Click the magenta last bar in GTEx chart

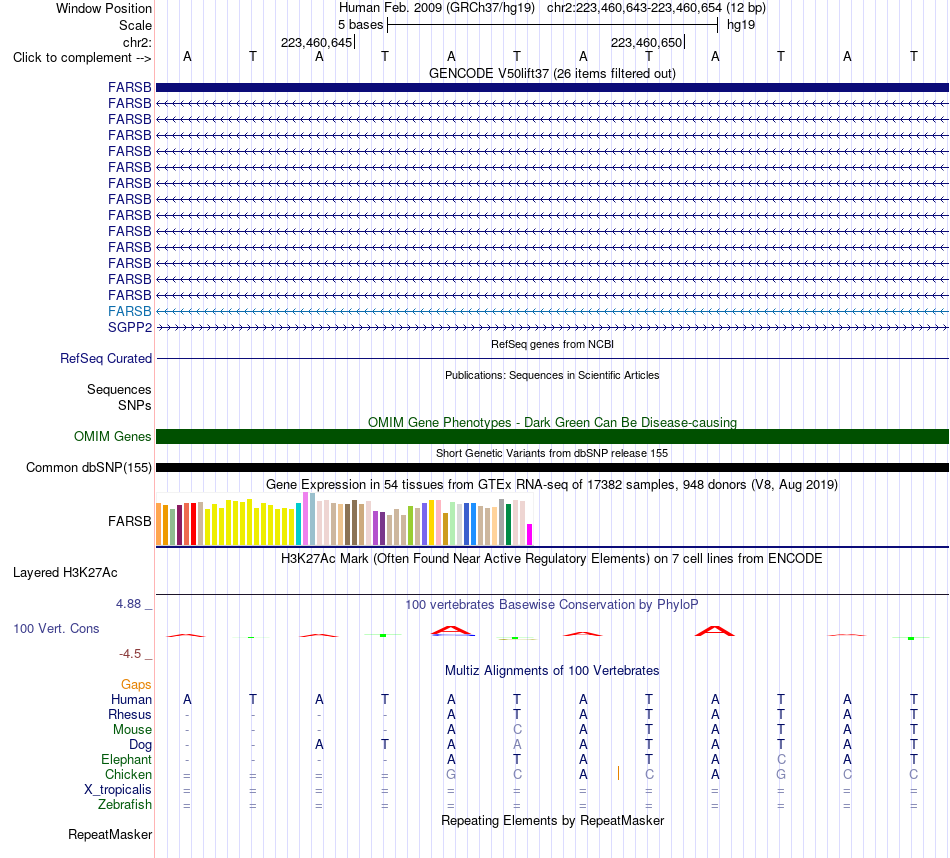[530, 534]
